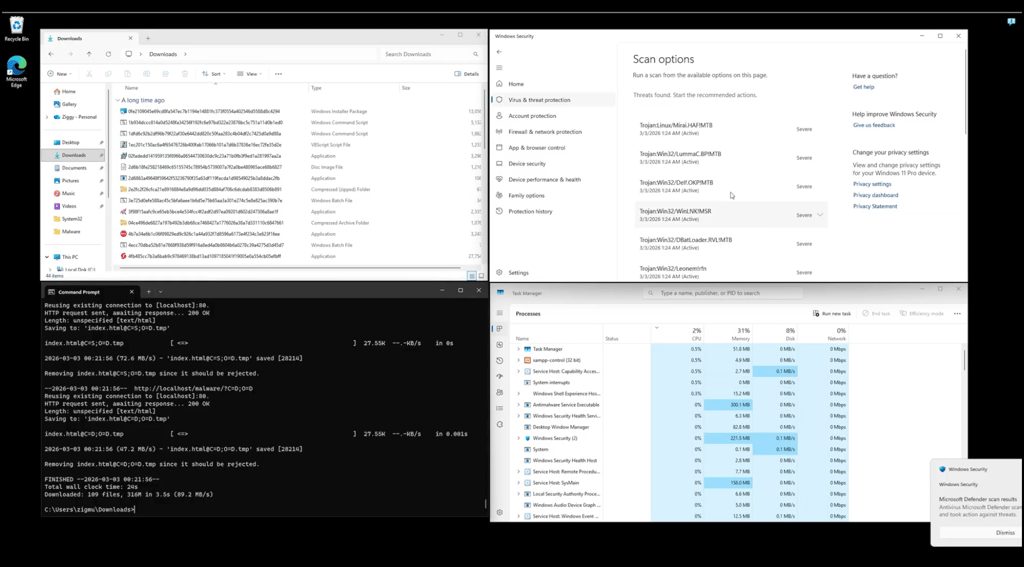Expand Ziggy - Personal in navigation pane
The height and width of the screenshot is (567, 1024).
47,117
